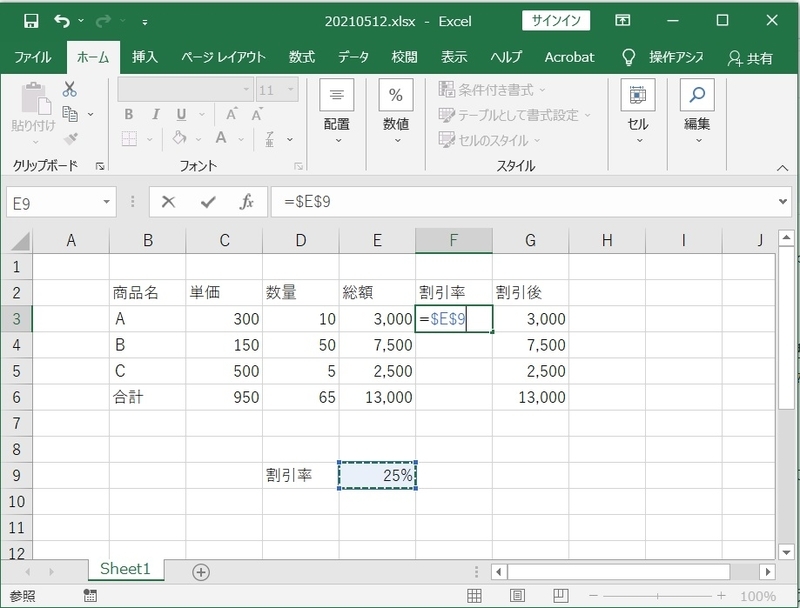Toggle bold formatting

[x=130, y=113]
